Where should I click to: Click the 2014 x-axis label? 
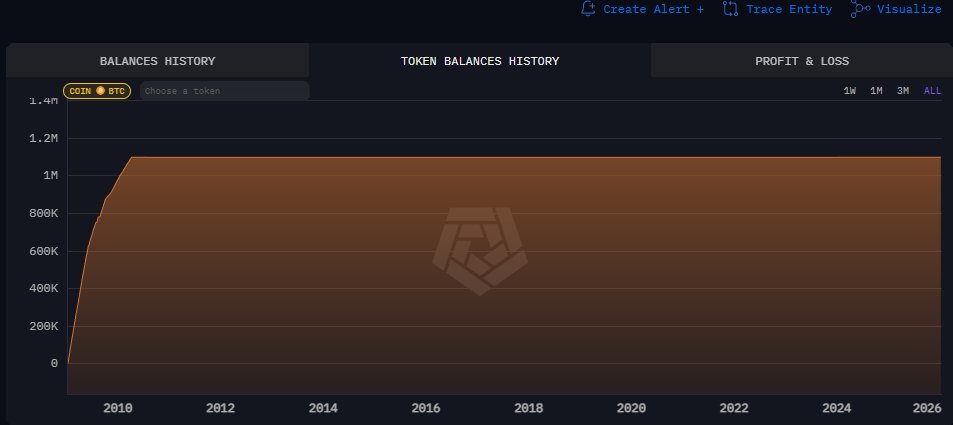click(x=323, y=408)
